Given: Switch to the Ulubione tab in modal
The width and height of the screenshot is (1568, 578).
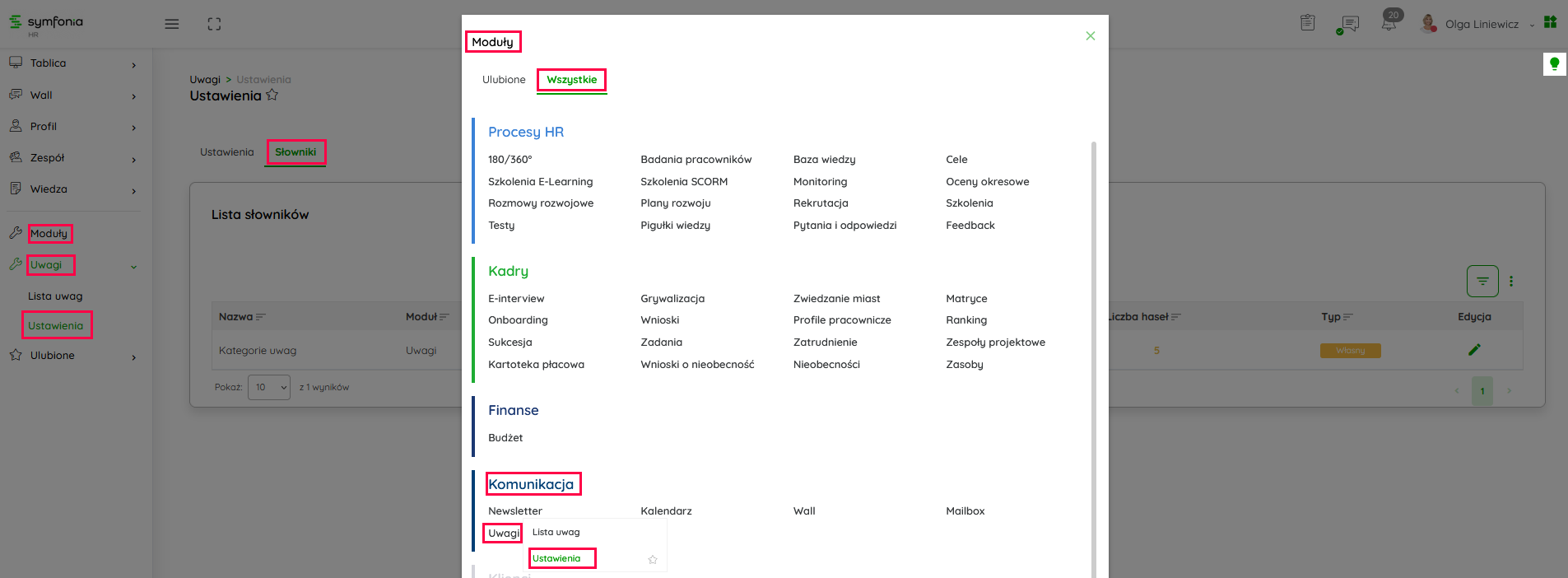Looking at the screenshot, I should point(504,80).
